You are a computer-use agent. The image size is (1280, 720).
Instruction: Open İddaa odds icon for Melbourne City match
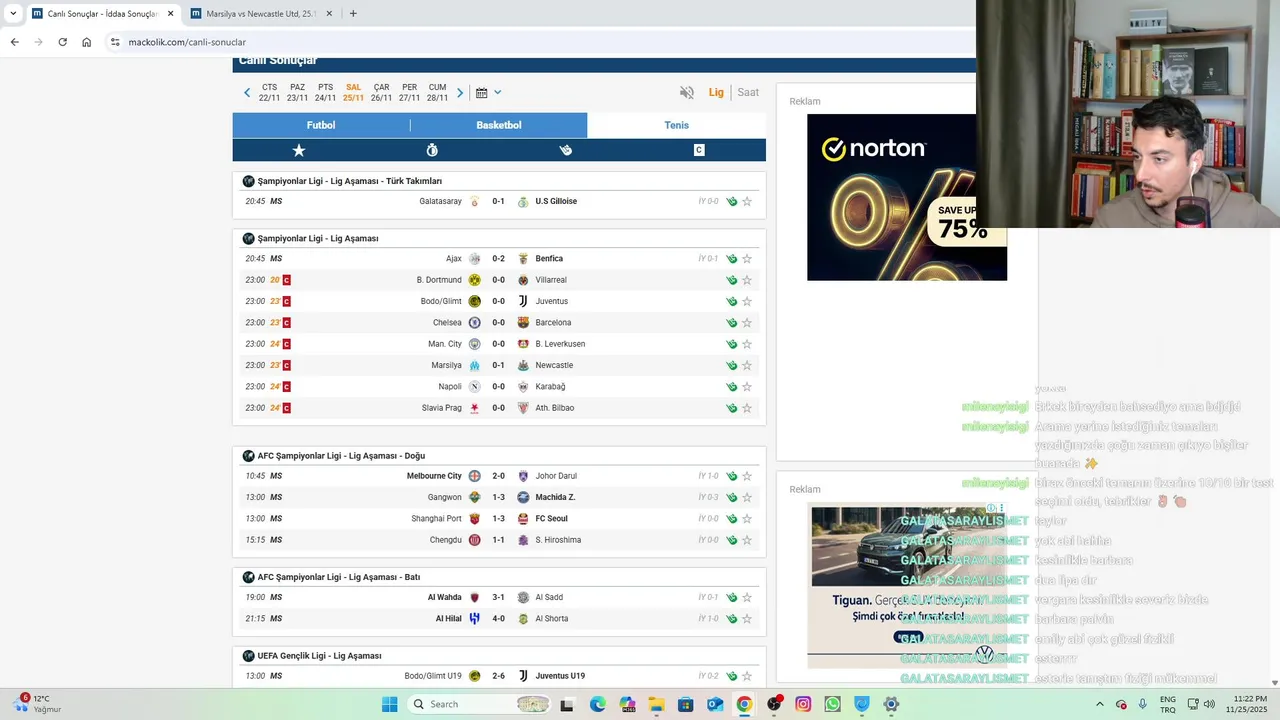tap(732, 476)
